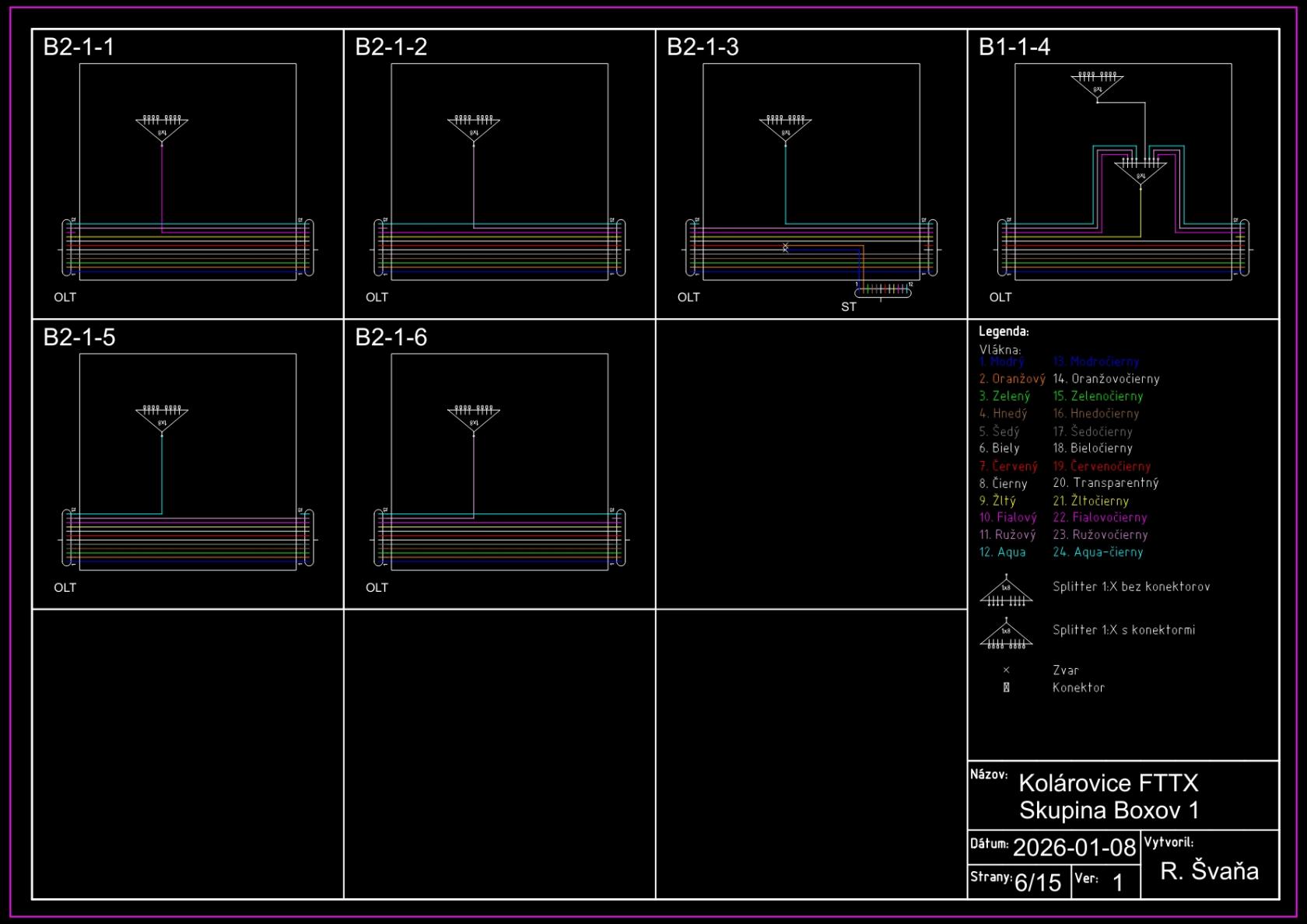Select the B2-1-2 box title label
1307x924 pixels.
pos(391,47)
